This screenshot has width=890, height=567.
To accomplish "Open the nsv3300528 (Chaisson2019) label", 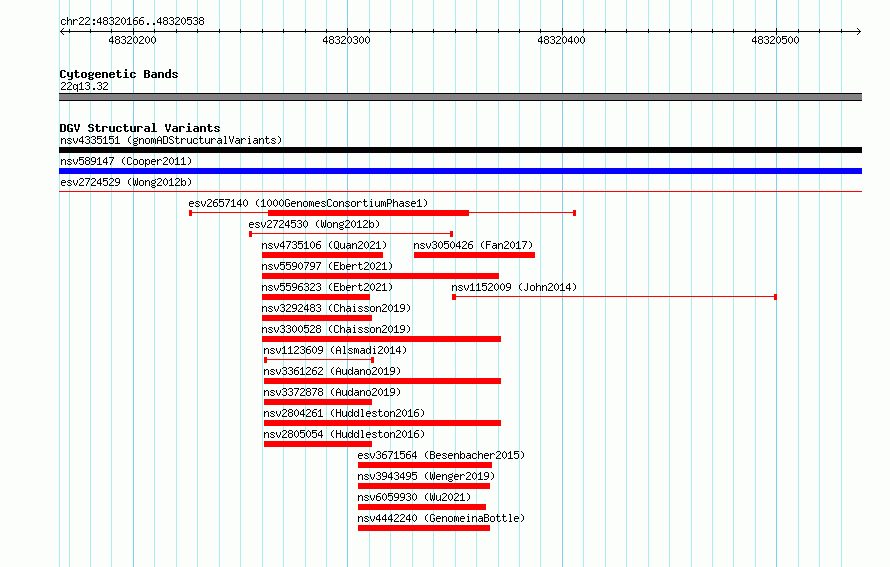I will click(336, 329).
